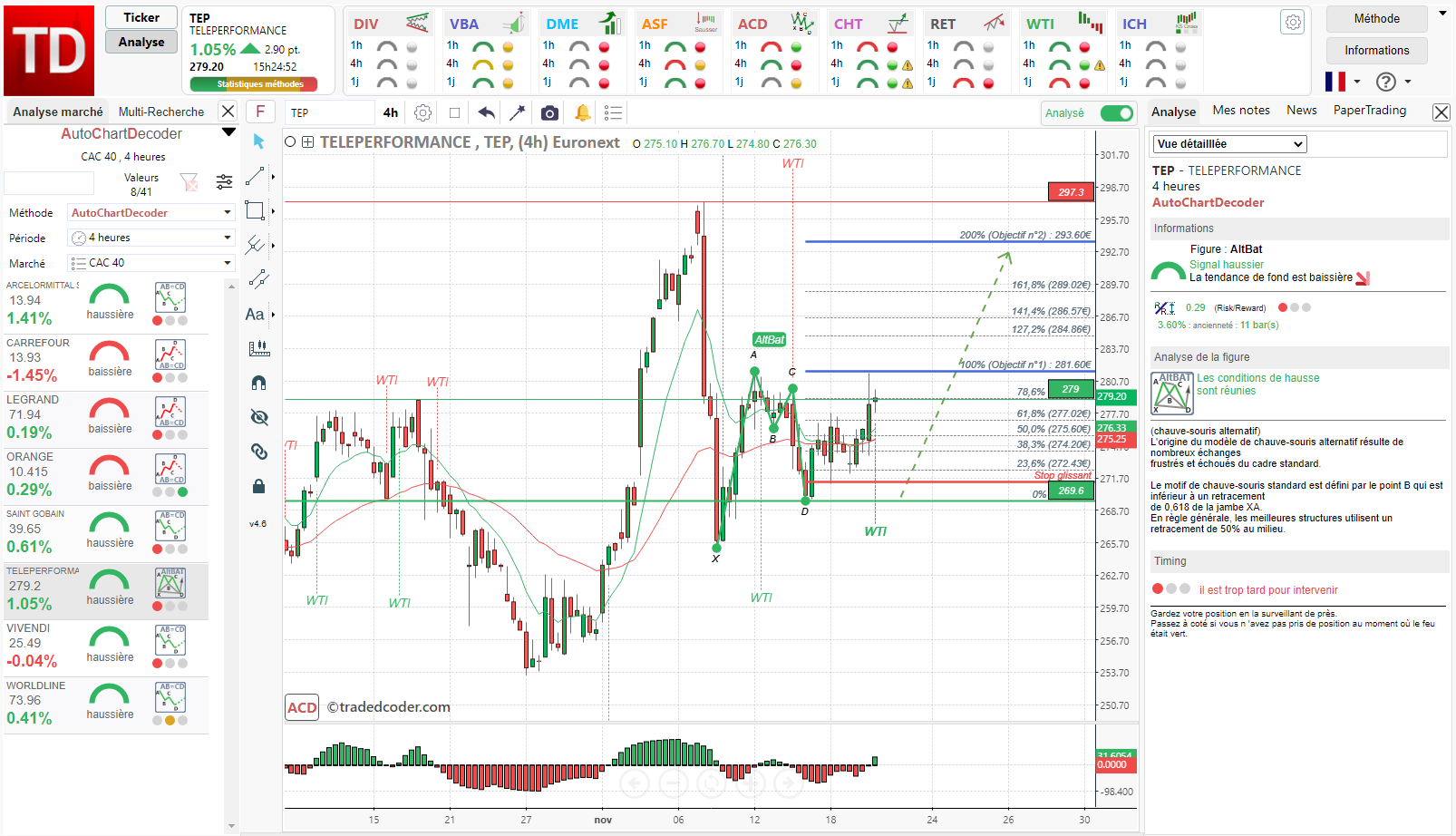
Task: Click the TEP ticker input field
Action: tap(330, 112)
